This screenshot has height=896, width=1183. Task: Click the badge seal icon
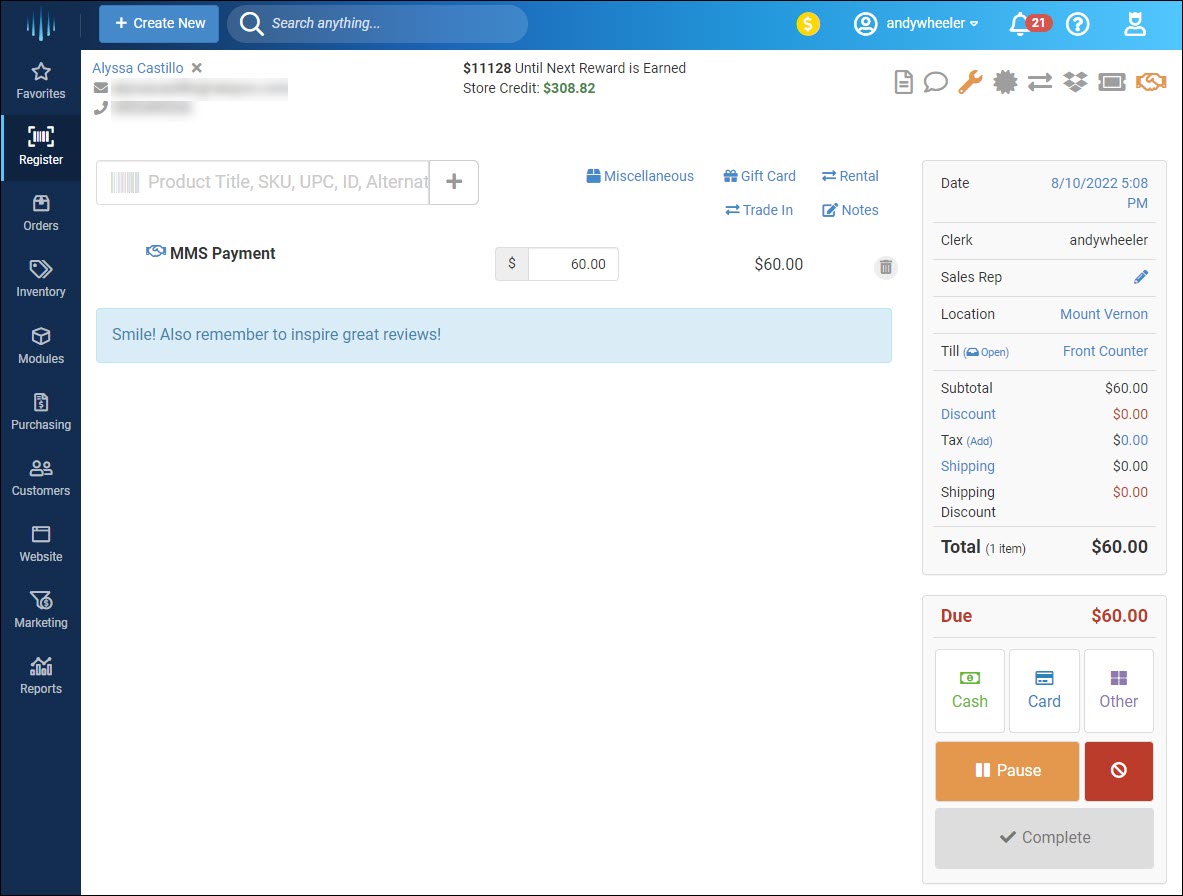[x=1005, y=81]
